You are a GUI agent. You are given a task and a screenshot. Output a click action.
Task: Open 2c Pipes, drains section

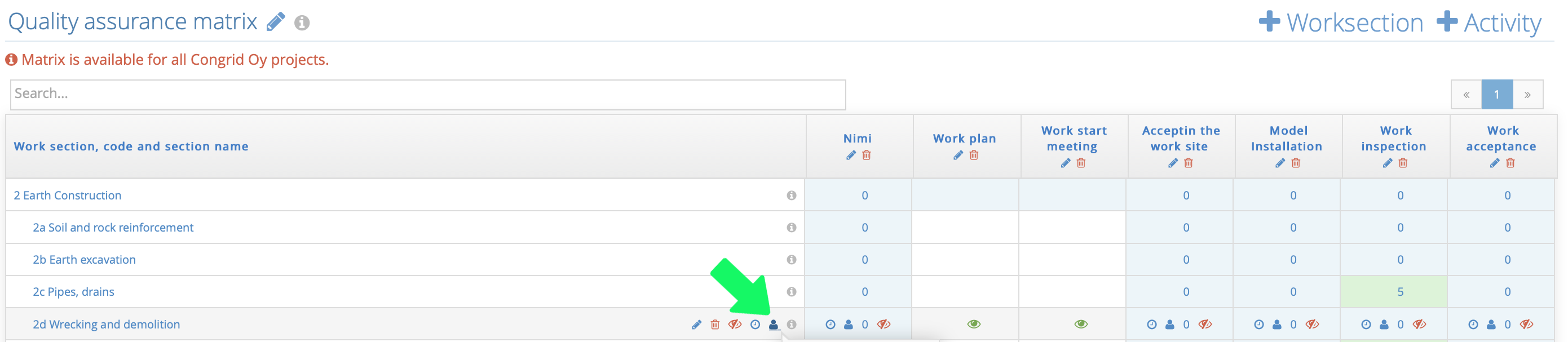point(74,292)
